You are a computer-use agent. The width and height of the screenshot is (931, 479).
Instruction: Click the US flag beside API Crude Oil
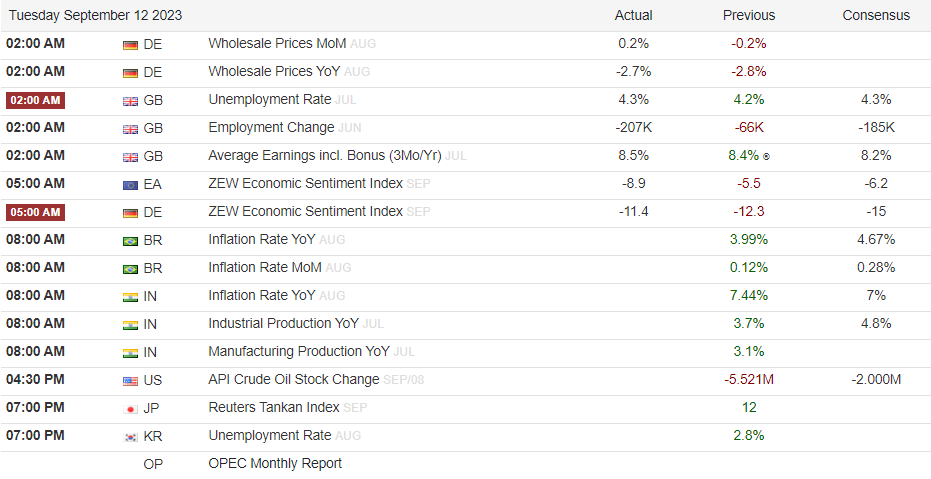pos(130,380)
